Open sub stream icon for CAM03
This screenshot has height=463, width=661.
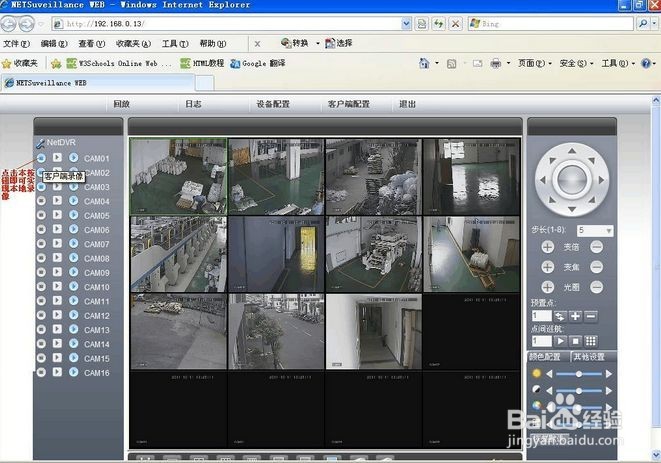(x=73, y=186)
